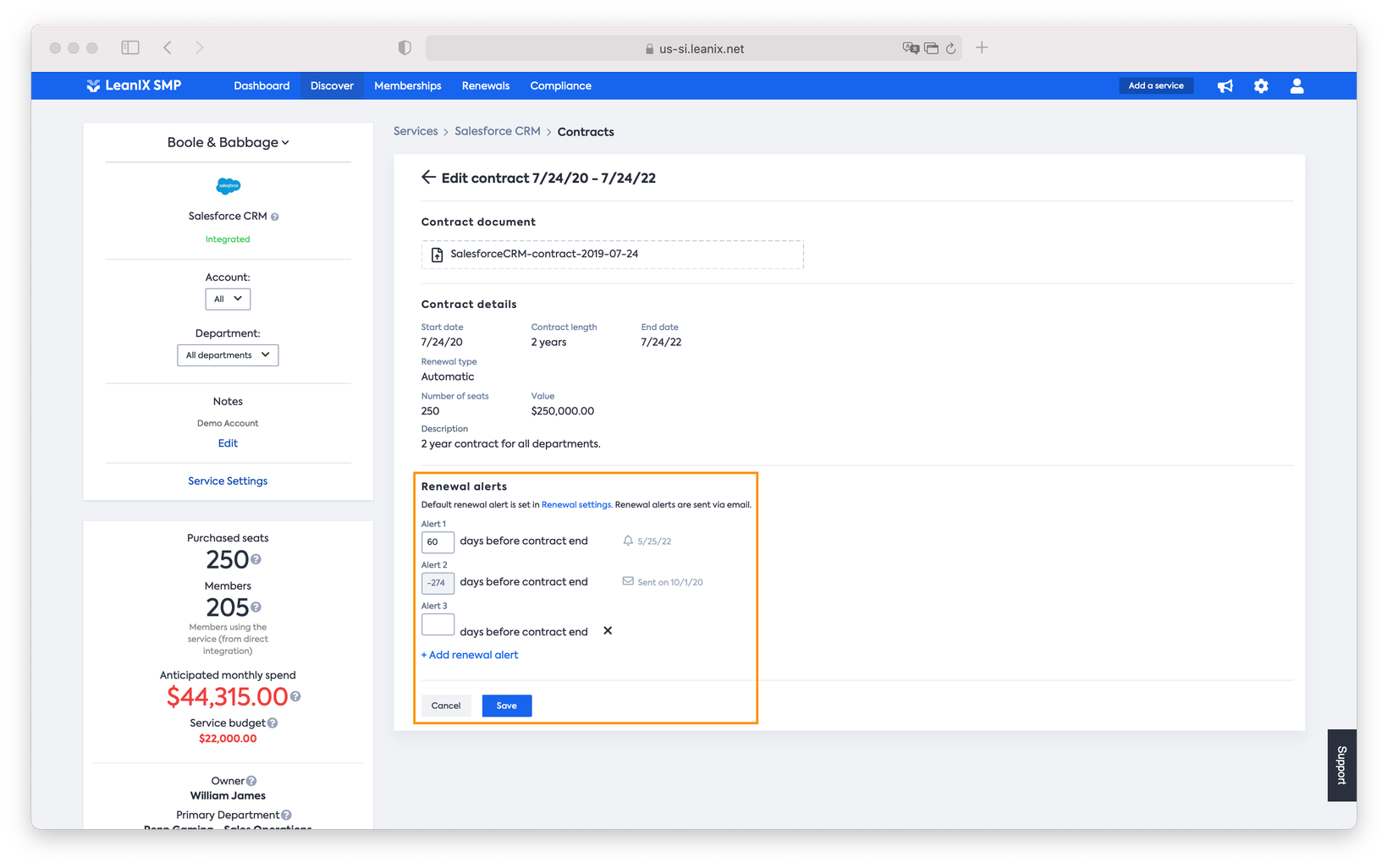Click the Cancel button
The height and width of the screenshot is (868, 1388).
click(446, 706)
